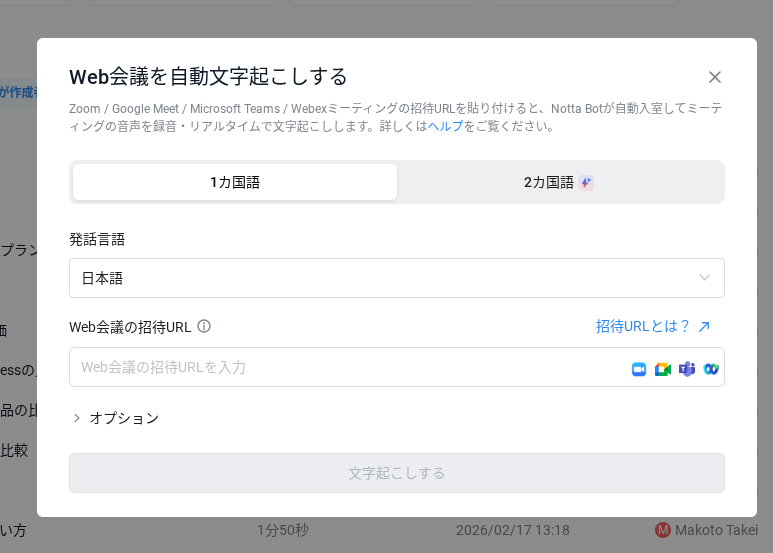Click the red M avatar of Makoto Takei
The image size is (773, 553).
[x=662, y=530]
